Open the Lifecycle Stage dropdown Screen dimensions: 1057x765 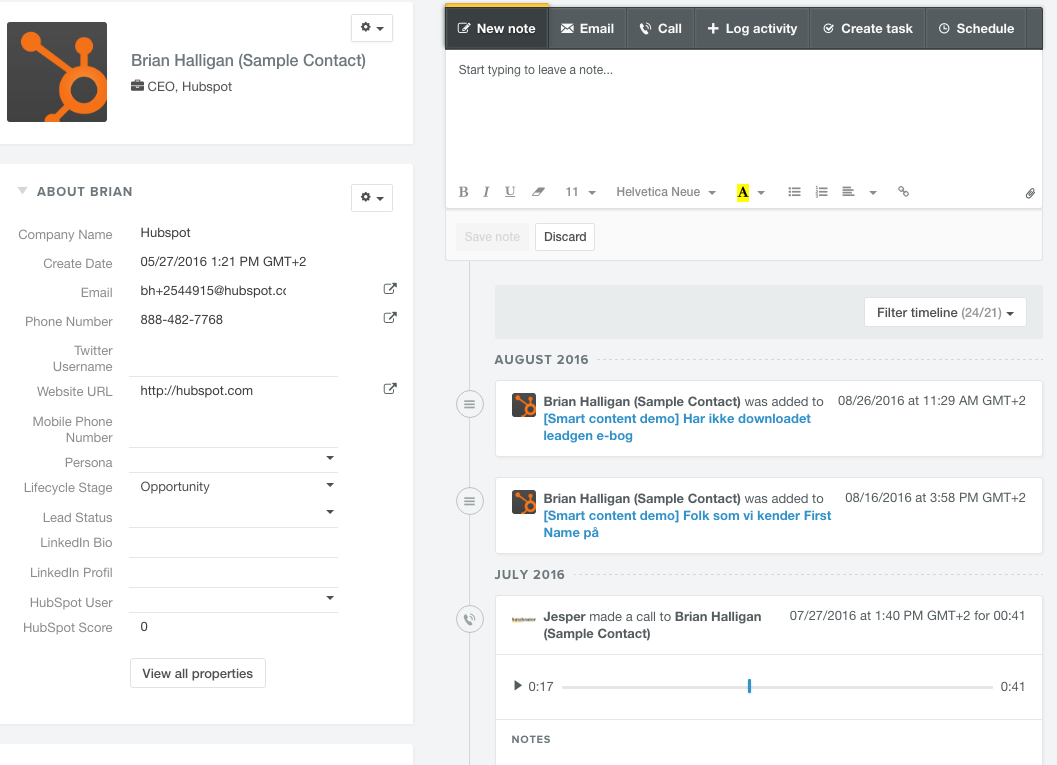pyautogui.click(x=330, y=486)
